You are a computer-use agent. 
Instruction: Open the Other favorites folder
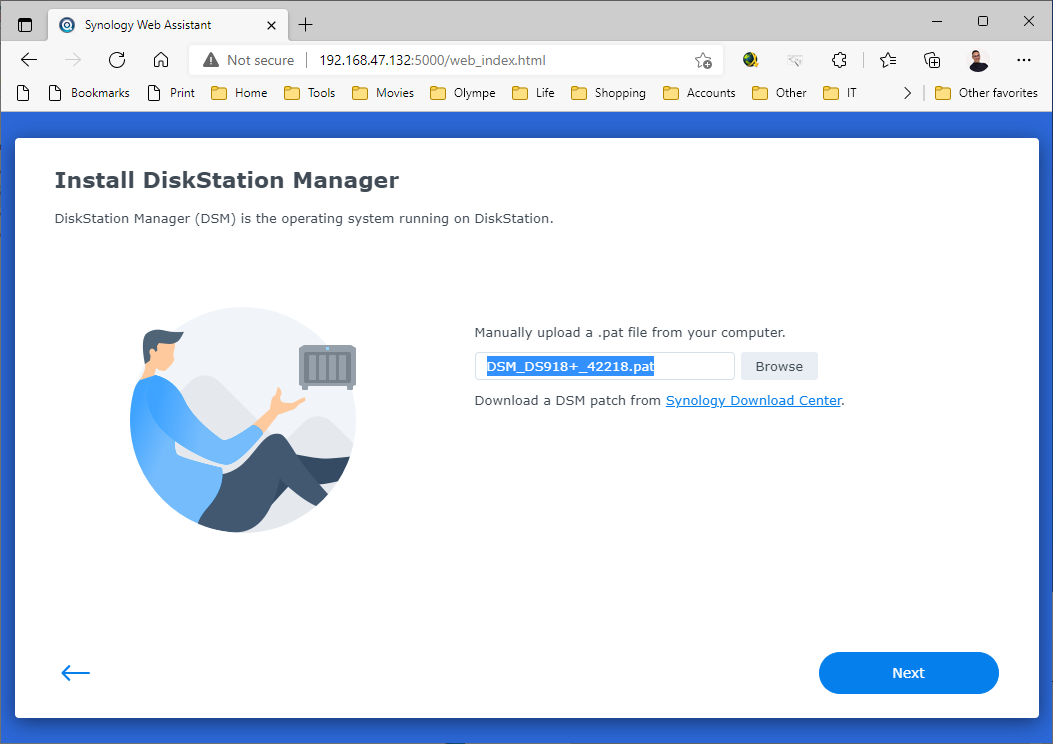point(987,93)
